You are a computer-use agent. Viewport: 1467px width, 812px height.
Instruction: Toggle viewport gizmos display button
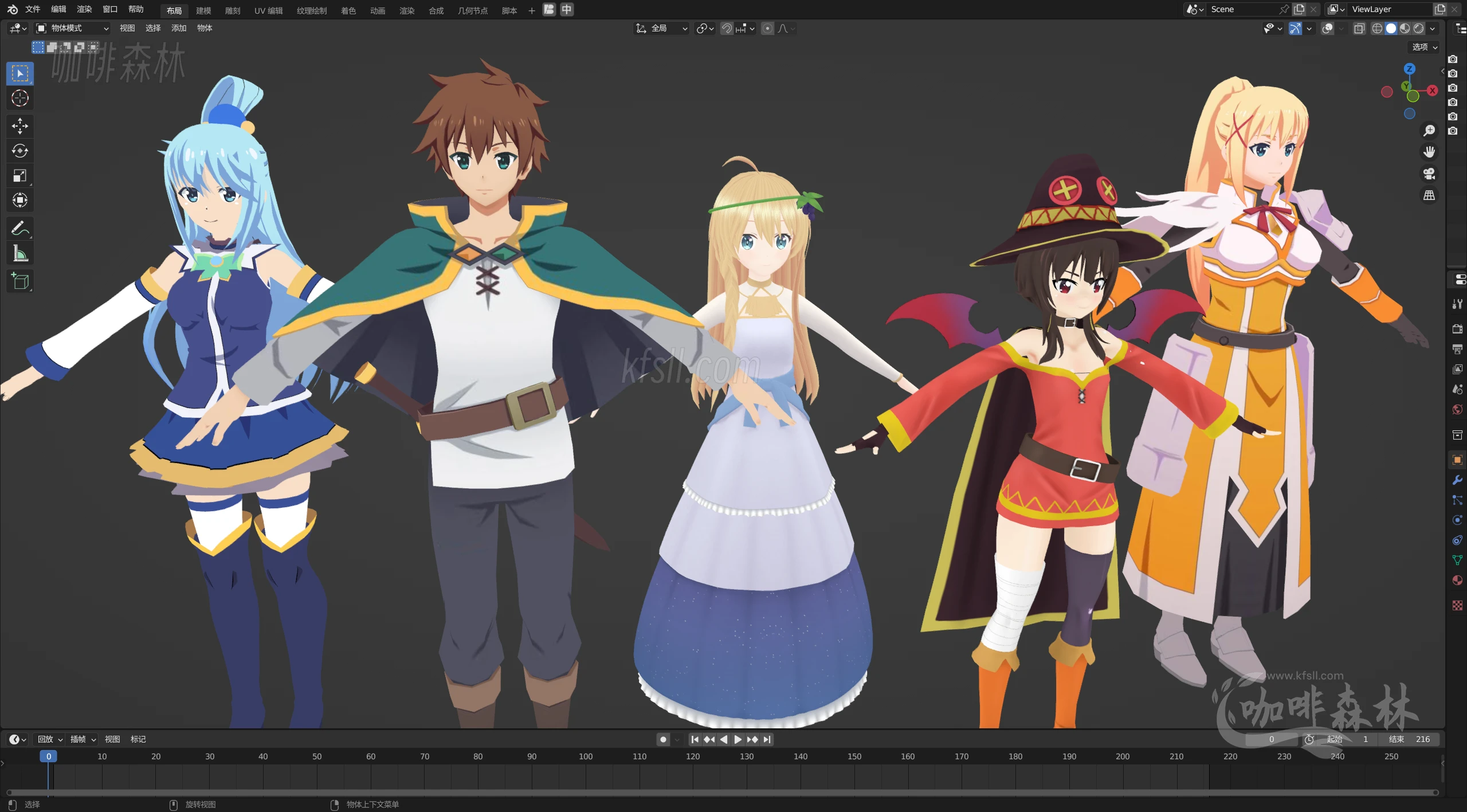1295,28
